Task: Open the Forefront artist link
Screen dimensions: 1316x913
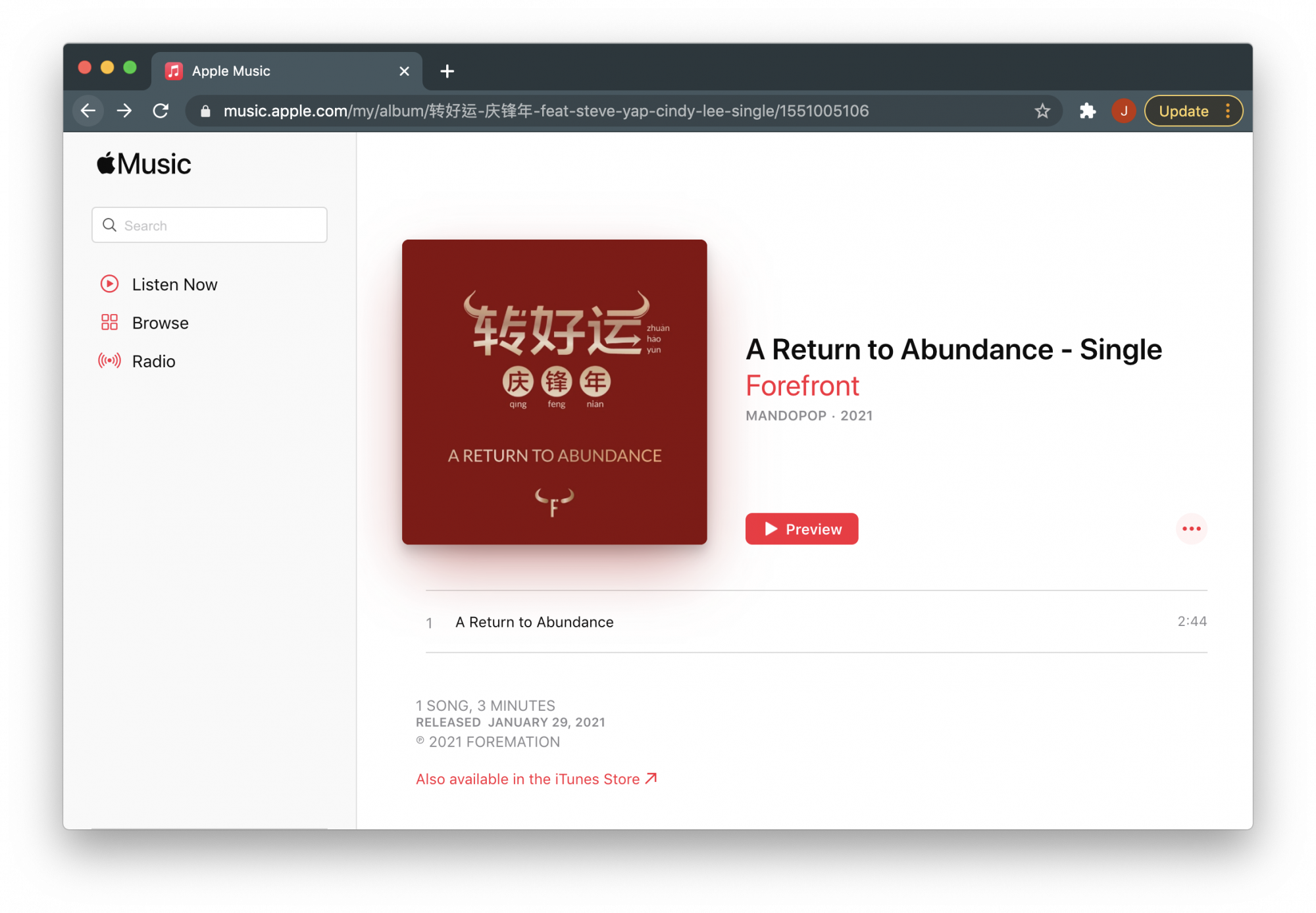Action: 802,386
